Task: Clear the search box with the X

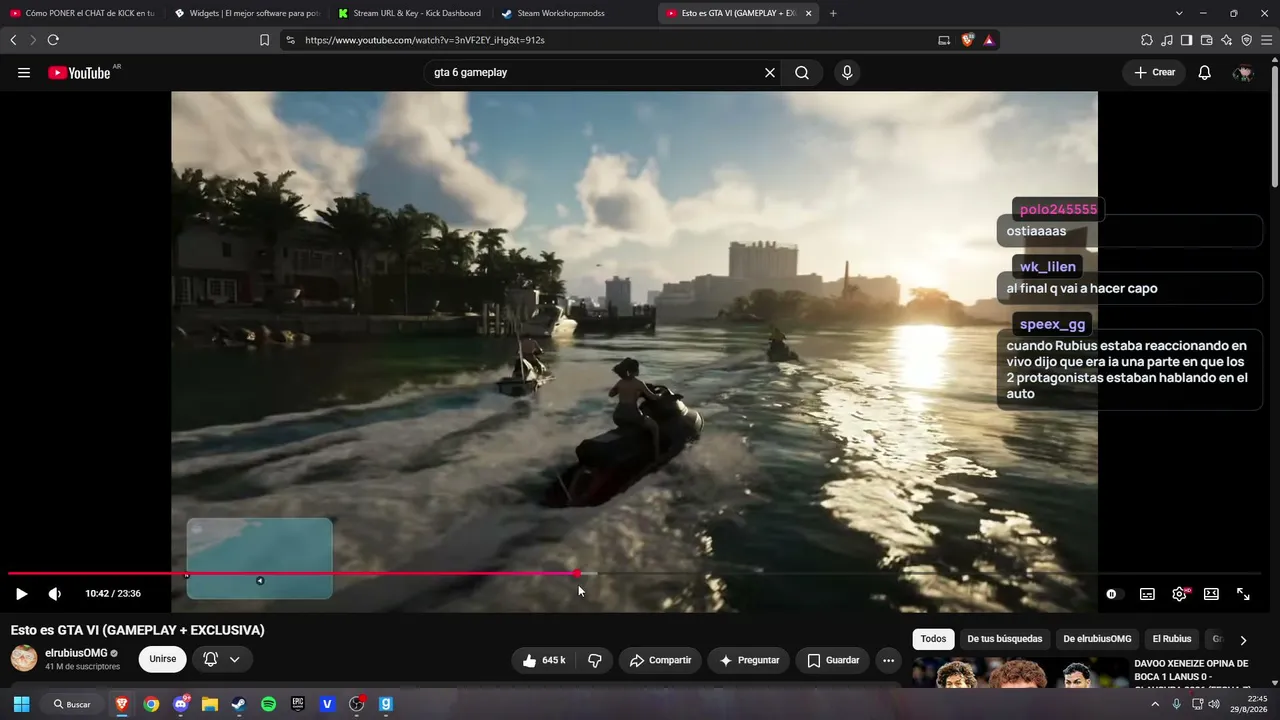Action: (770, 73)
